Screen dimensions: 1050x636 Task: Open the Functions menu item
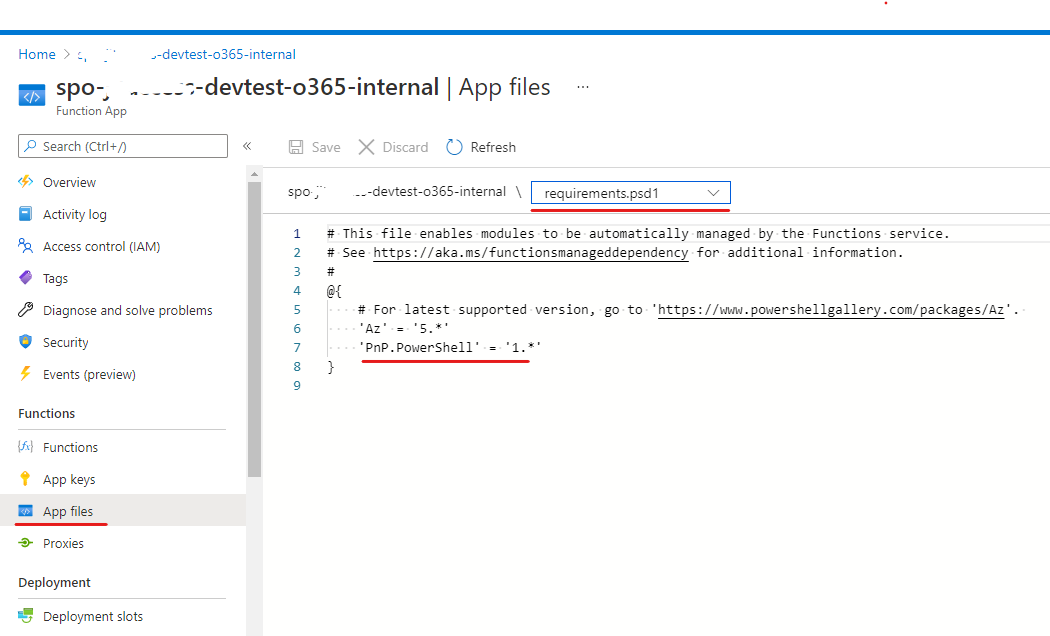(x=70, y=447)
